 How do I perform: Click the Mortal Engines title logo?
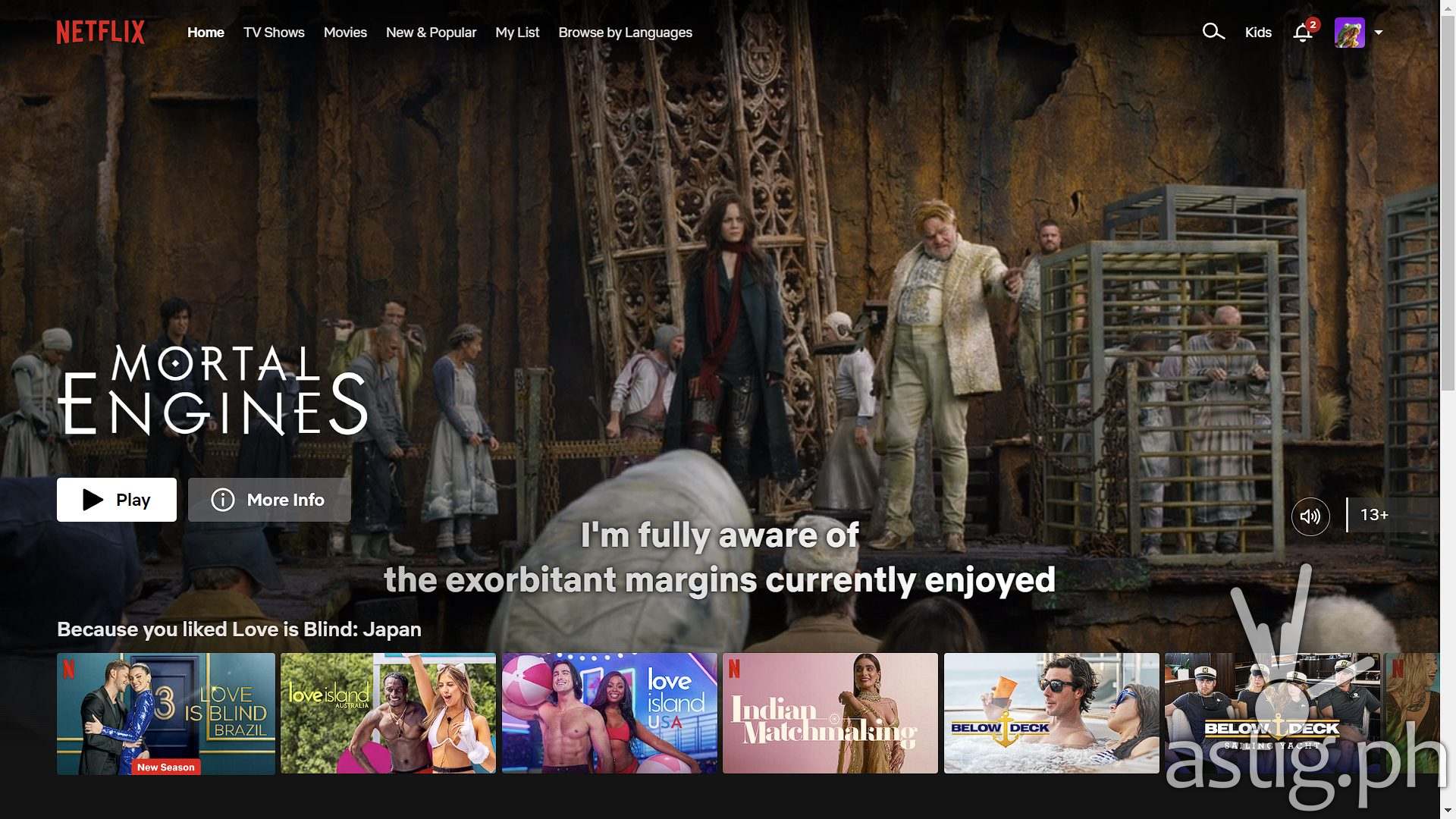pyautogui.click(x=213, y=390)
